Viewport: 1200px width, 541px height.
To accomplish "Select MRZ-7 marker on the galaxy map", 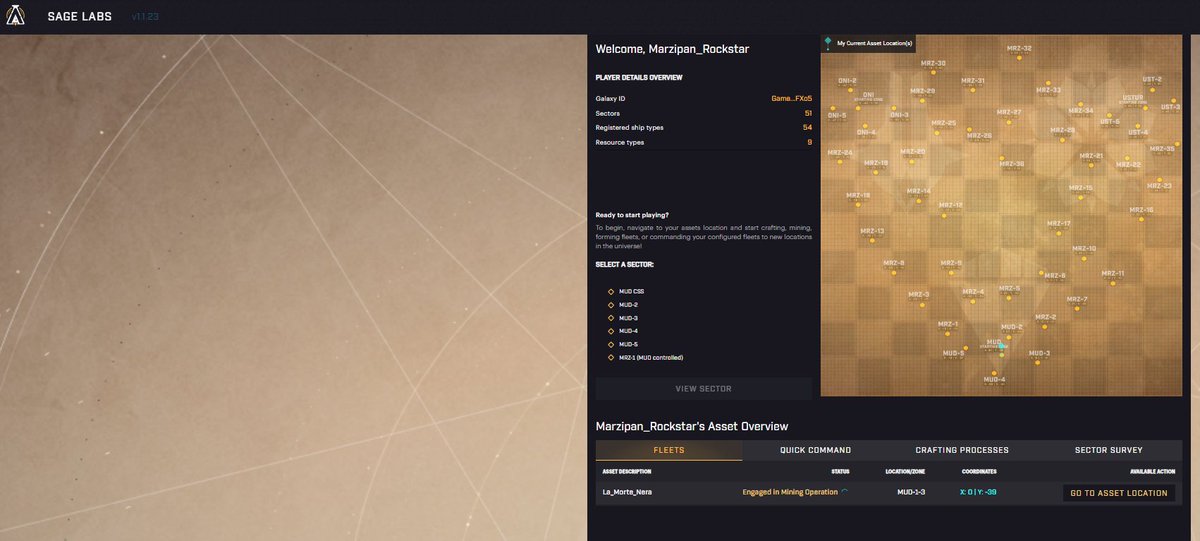I will [1077, 308].
